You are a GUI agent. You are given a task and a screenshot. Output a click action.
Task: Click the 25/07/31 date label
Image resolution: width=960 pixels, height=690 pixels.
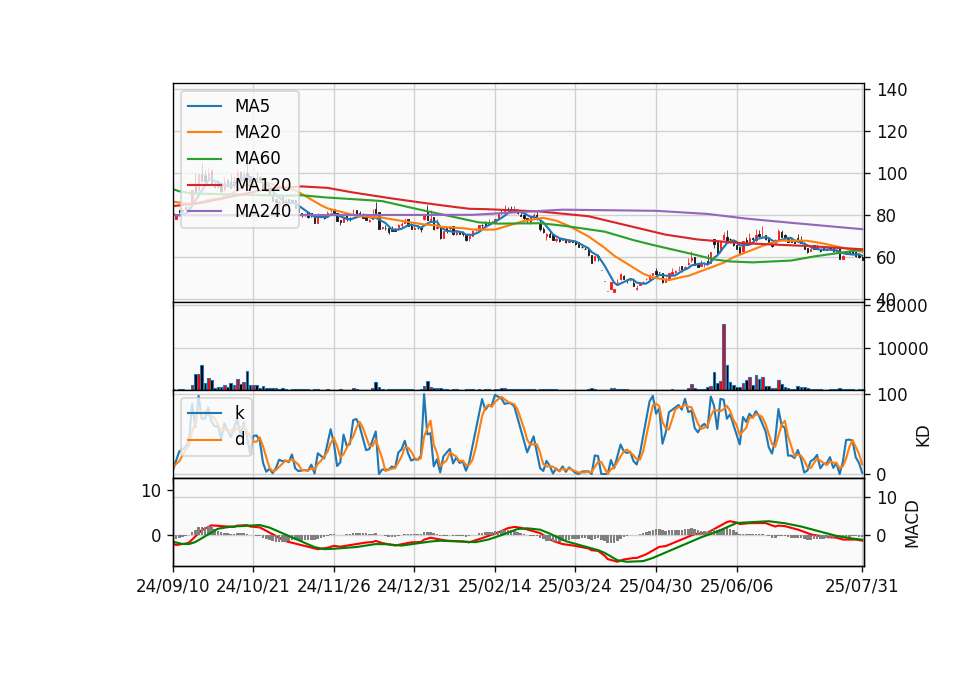861,586
